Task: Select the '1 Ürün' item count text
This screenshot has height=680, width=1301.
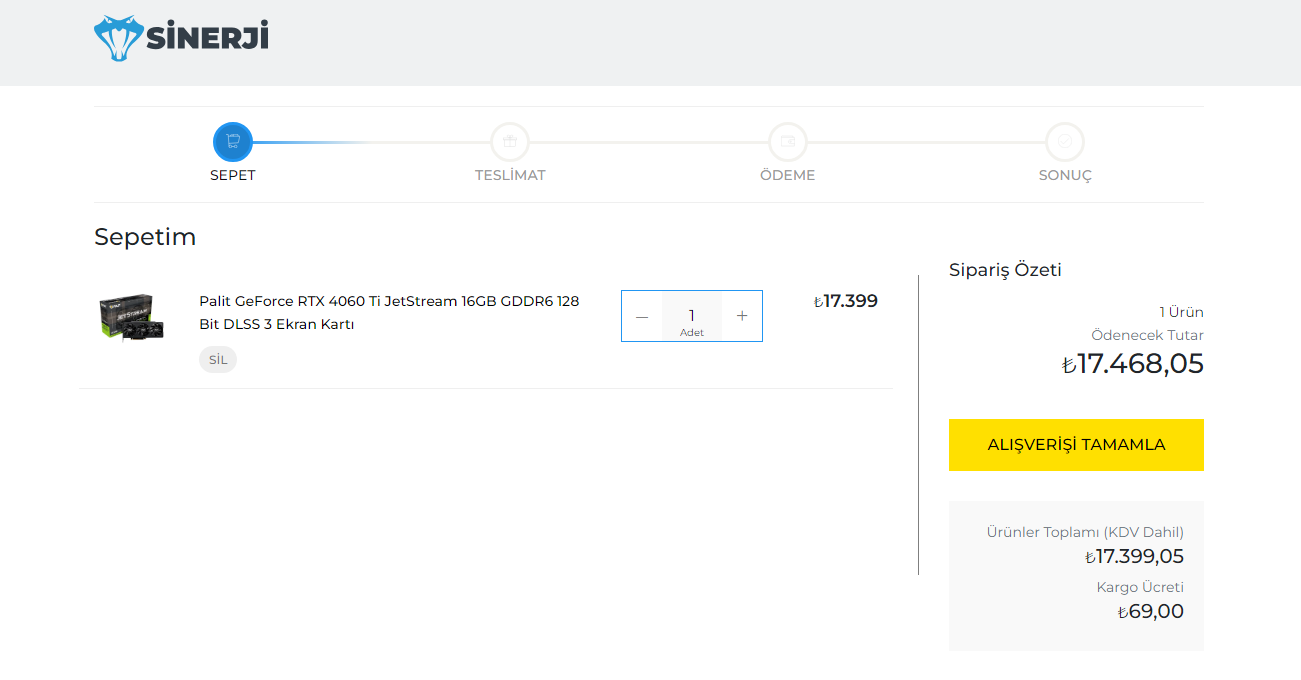Action: 1181,312
